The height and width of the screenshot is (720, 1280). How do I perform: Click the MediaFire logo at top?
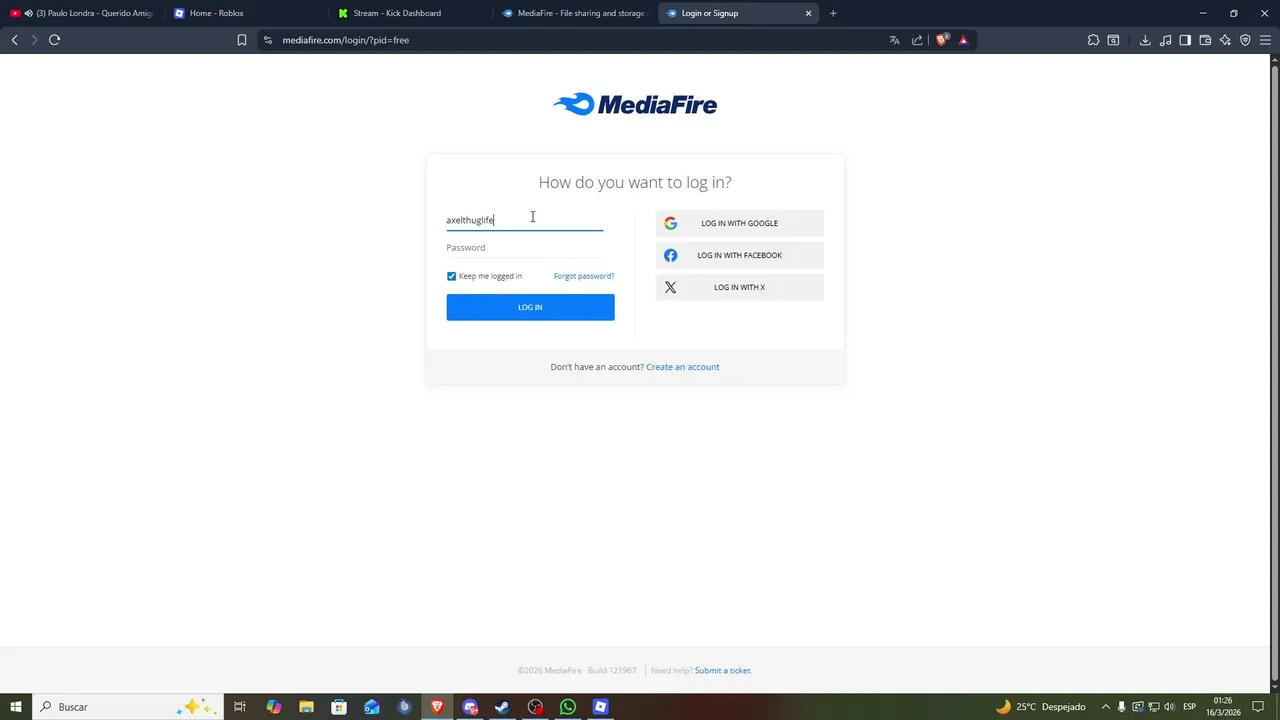(635, 104)
